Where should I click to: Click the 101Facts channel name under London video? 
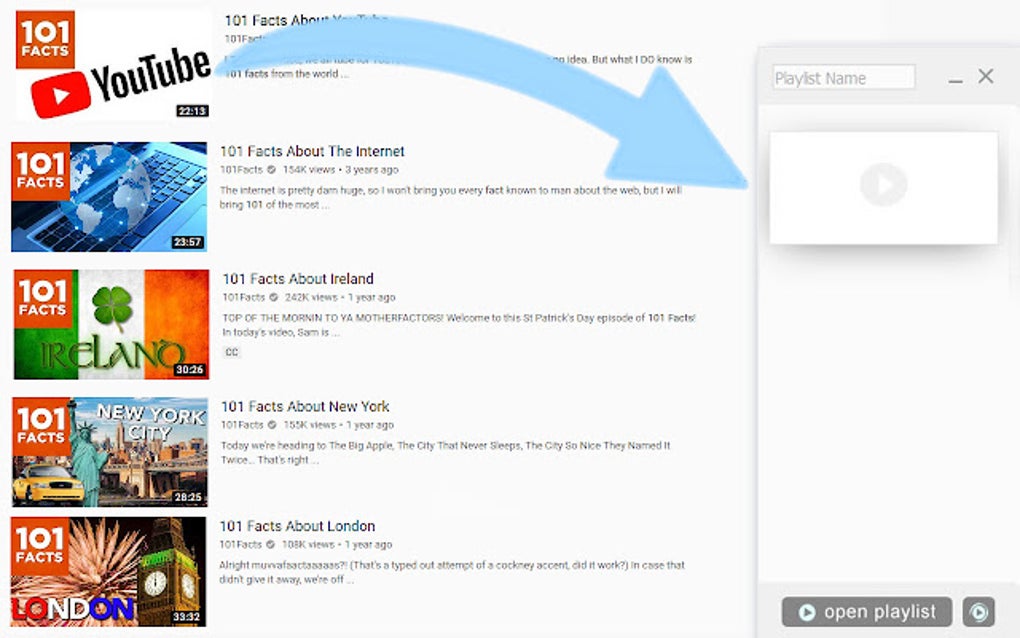point(240,544)
